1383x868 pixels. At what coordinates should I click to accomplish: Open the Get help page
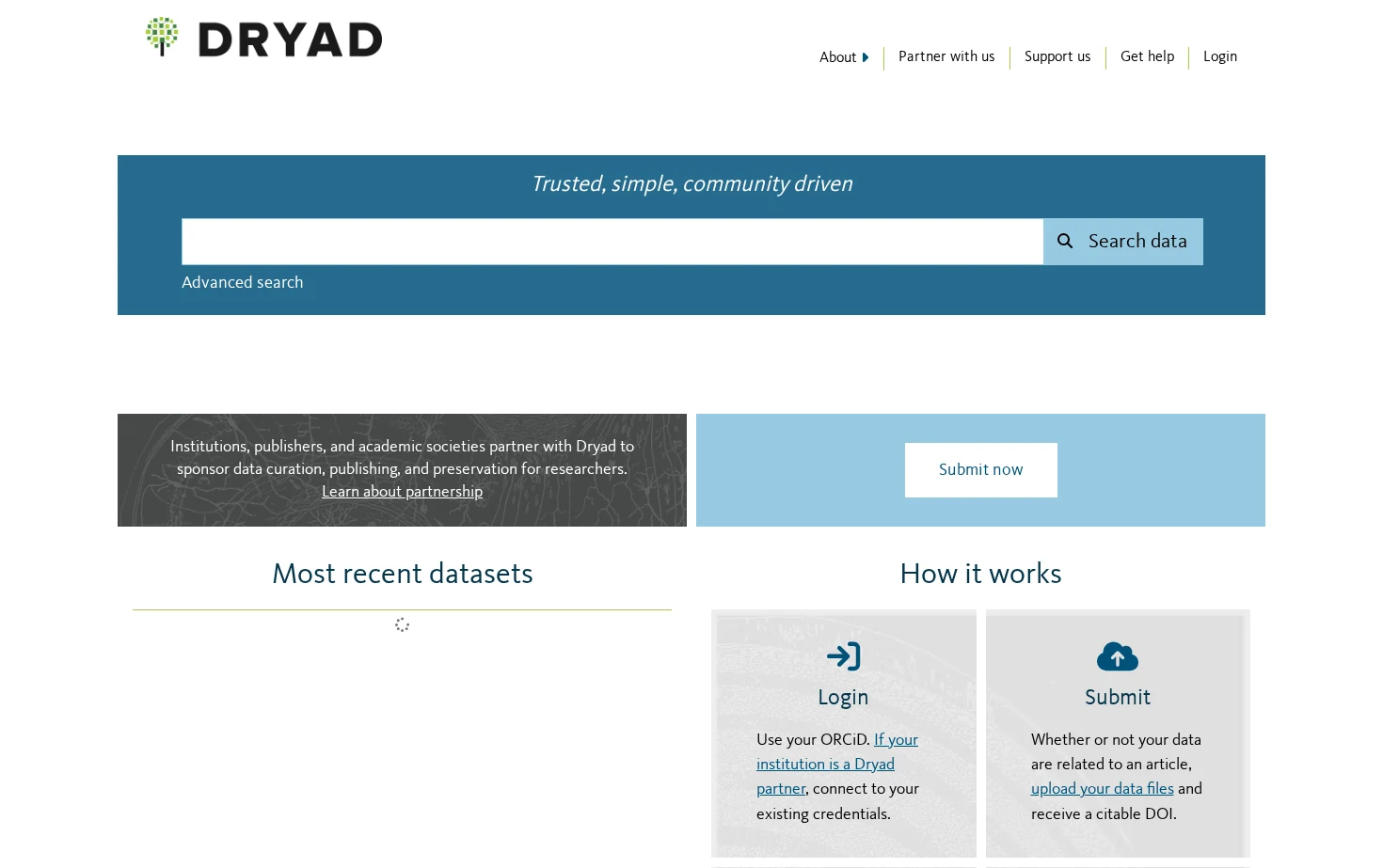[x=1147, y=56]
